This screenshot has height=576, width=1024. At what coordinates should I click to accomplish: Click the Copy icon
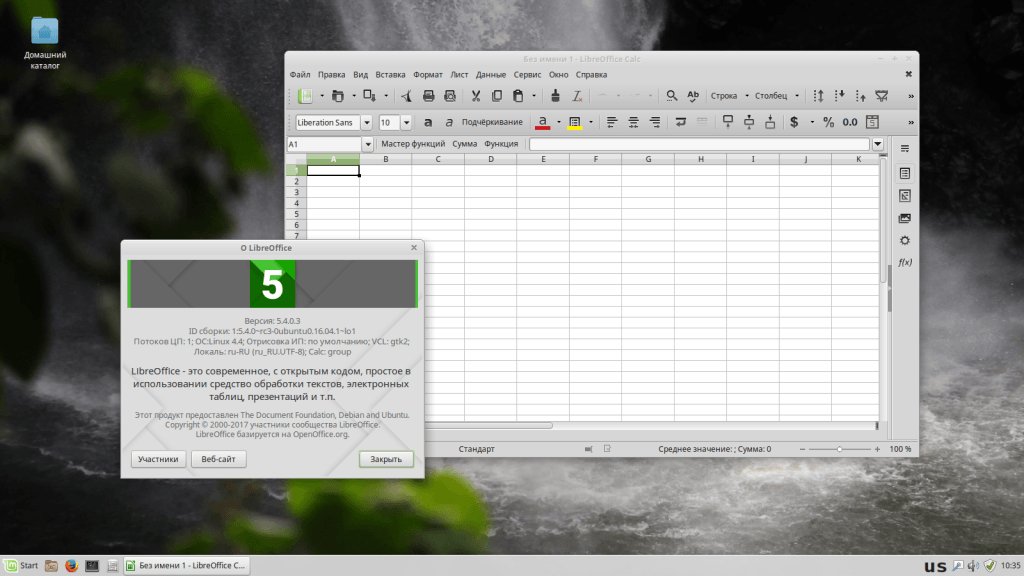(496, 96)
